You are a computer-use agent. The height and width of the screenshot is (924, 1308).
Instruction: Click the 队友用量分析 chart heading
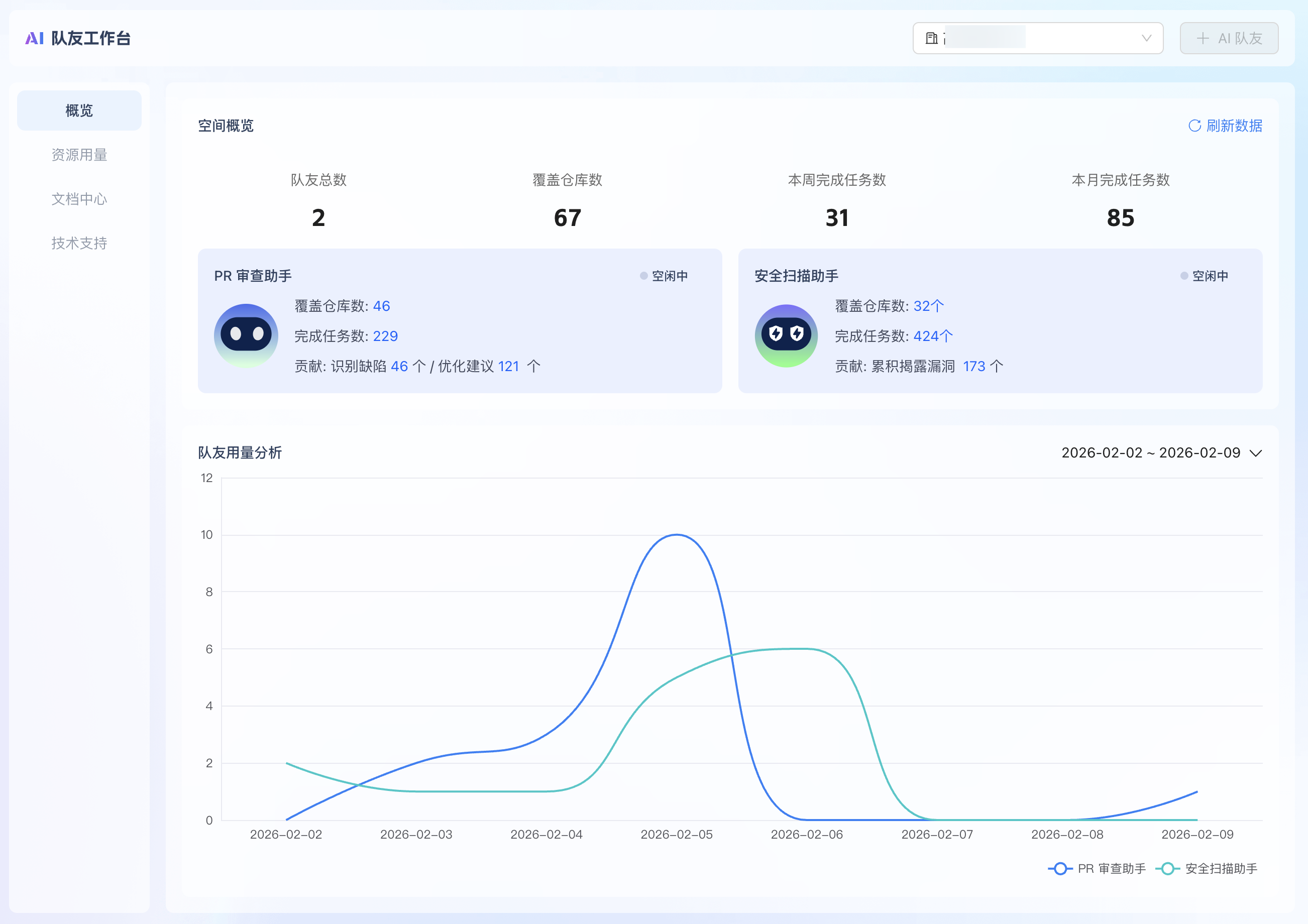(240, 452)
